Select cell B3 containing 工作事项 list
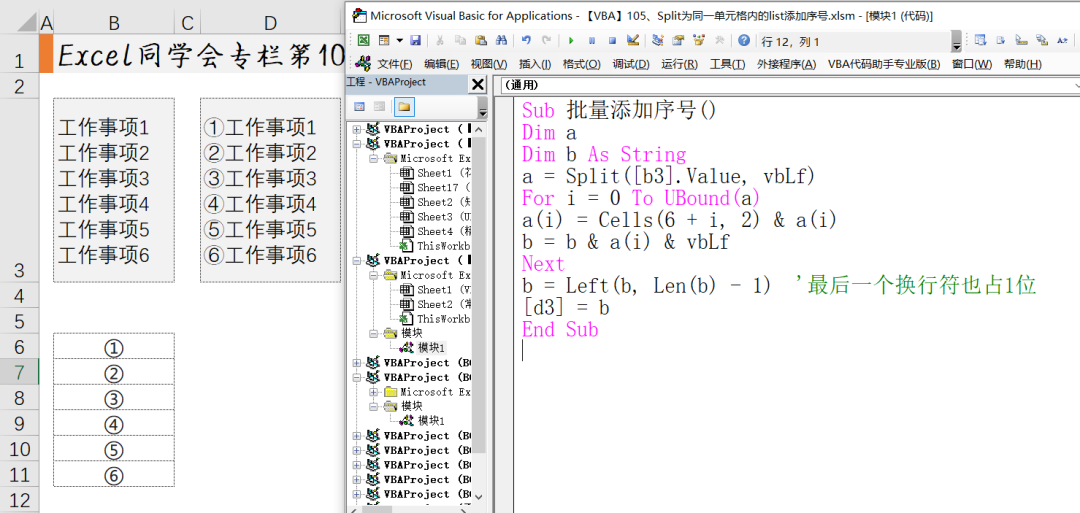The height and width of the screenshot is (513, 1080). pos(113,190)
